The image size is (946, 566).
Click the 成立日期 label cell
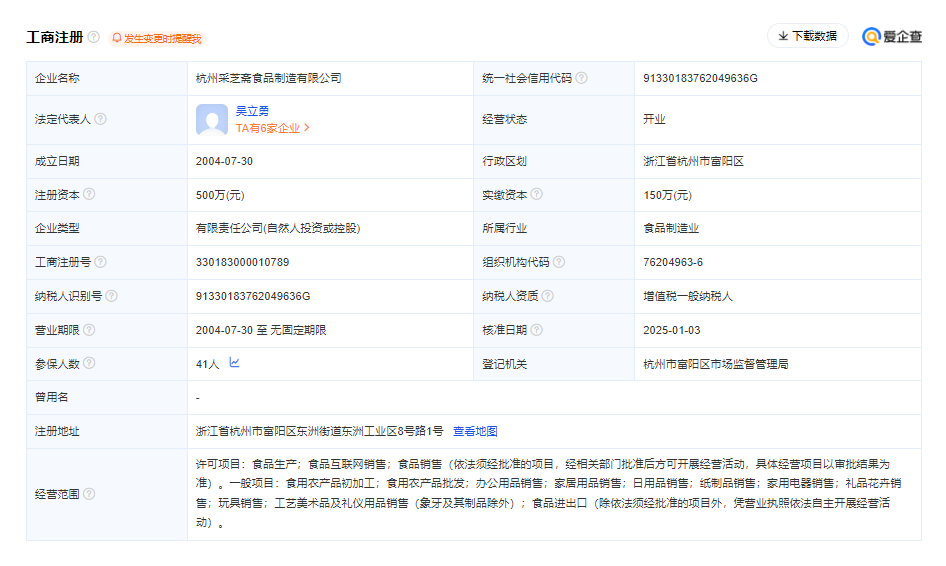point(107,161)
